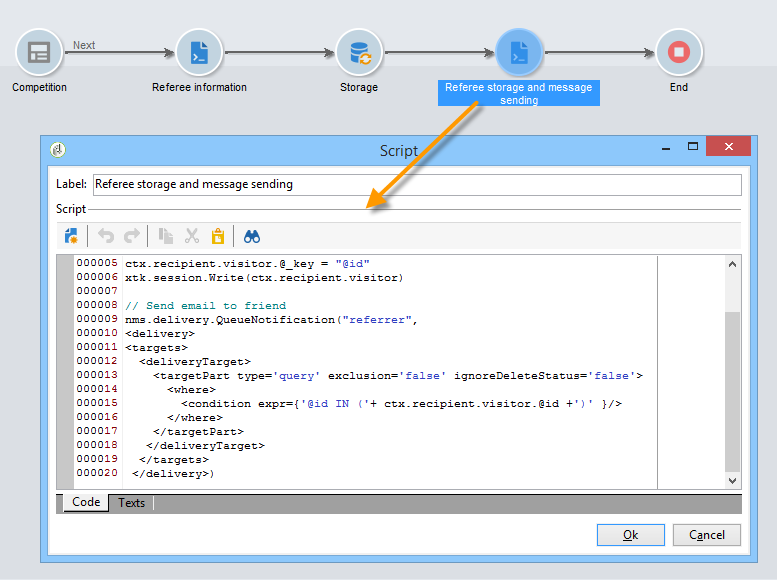Redo the last script change
The height and width of the screenshot is (580, 777).
click(x=131, y=236)
